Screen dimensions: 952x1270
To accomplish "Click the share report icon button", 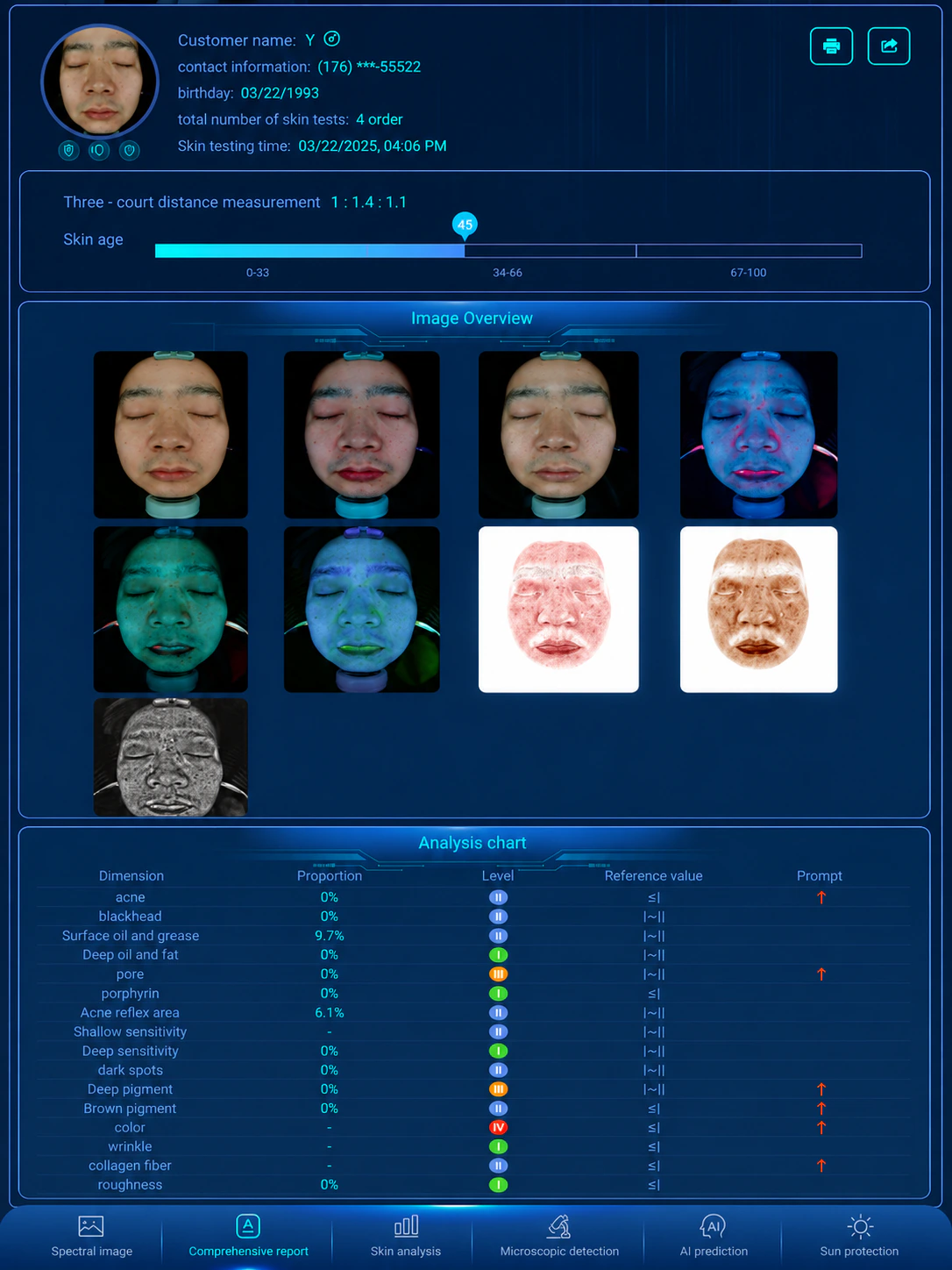I will (x=889, y=46).
